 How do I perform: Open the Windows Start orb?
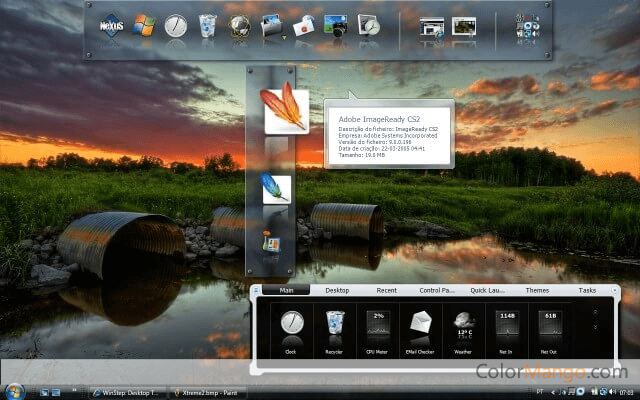click(15, 392)
